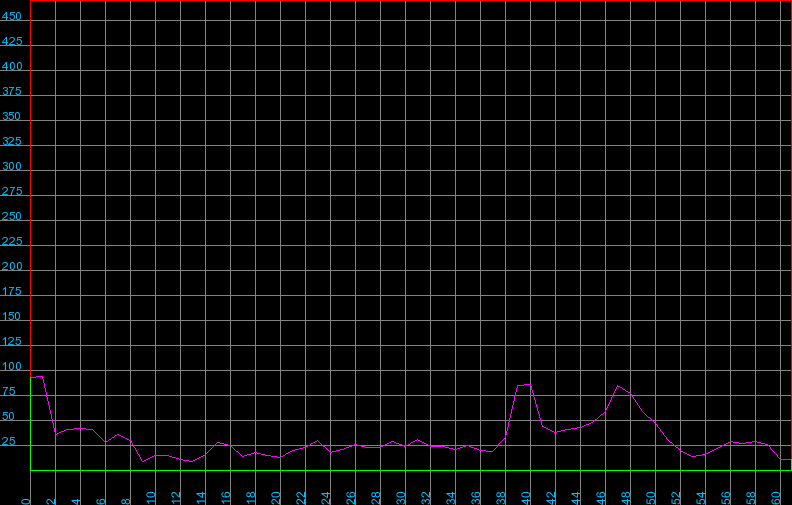This screenshot has height=505, width=792.
Task: Select the 22 value on the X axis
Action: pyautogui.click(x=301, y=497)
